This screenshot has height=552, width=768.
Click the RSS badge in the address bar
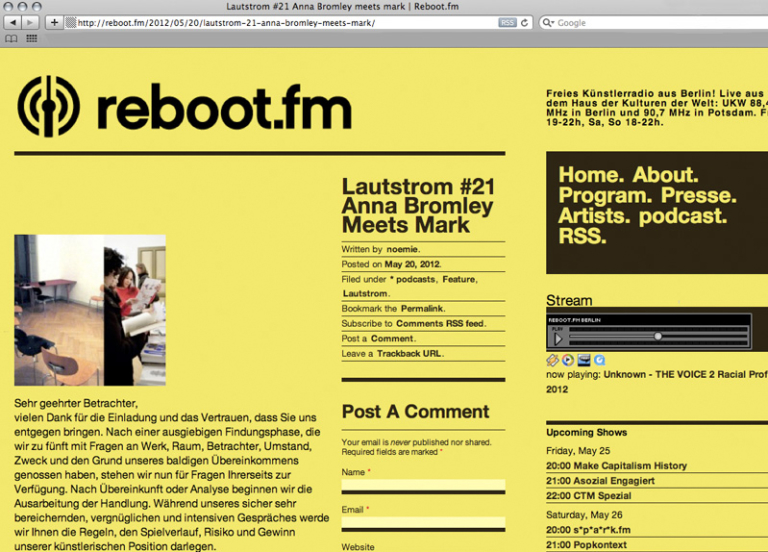click(x=507, y=23)
